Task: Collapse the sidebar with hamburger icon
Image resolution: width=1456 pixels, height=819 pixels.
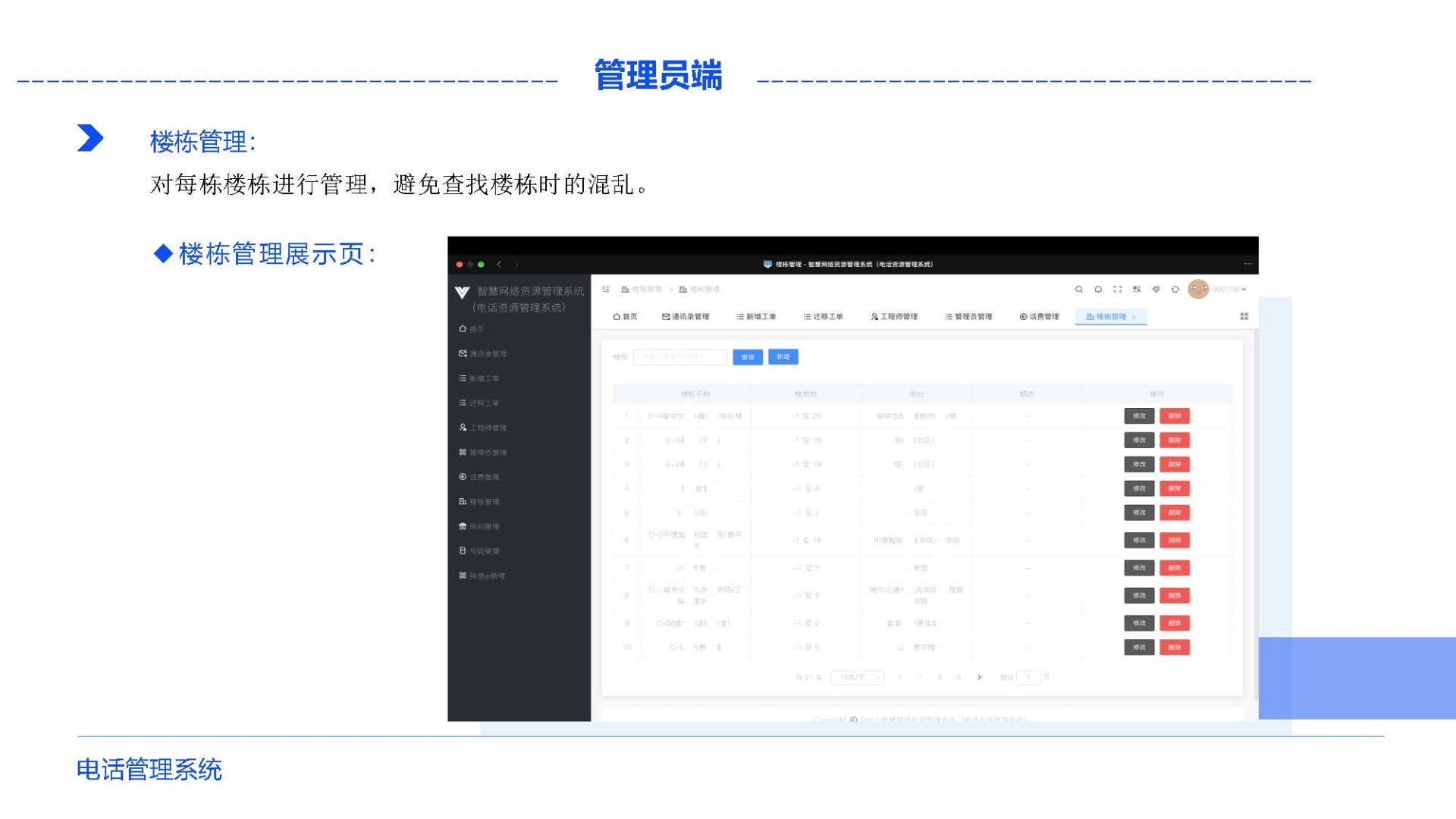Action: (x=606, y=289)
